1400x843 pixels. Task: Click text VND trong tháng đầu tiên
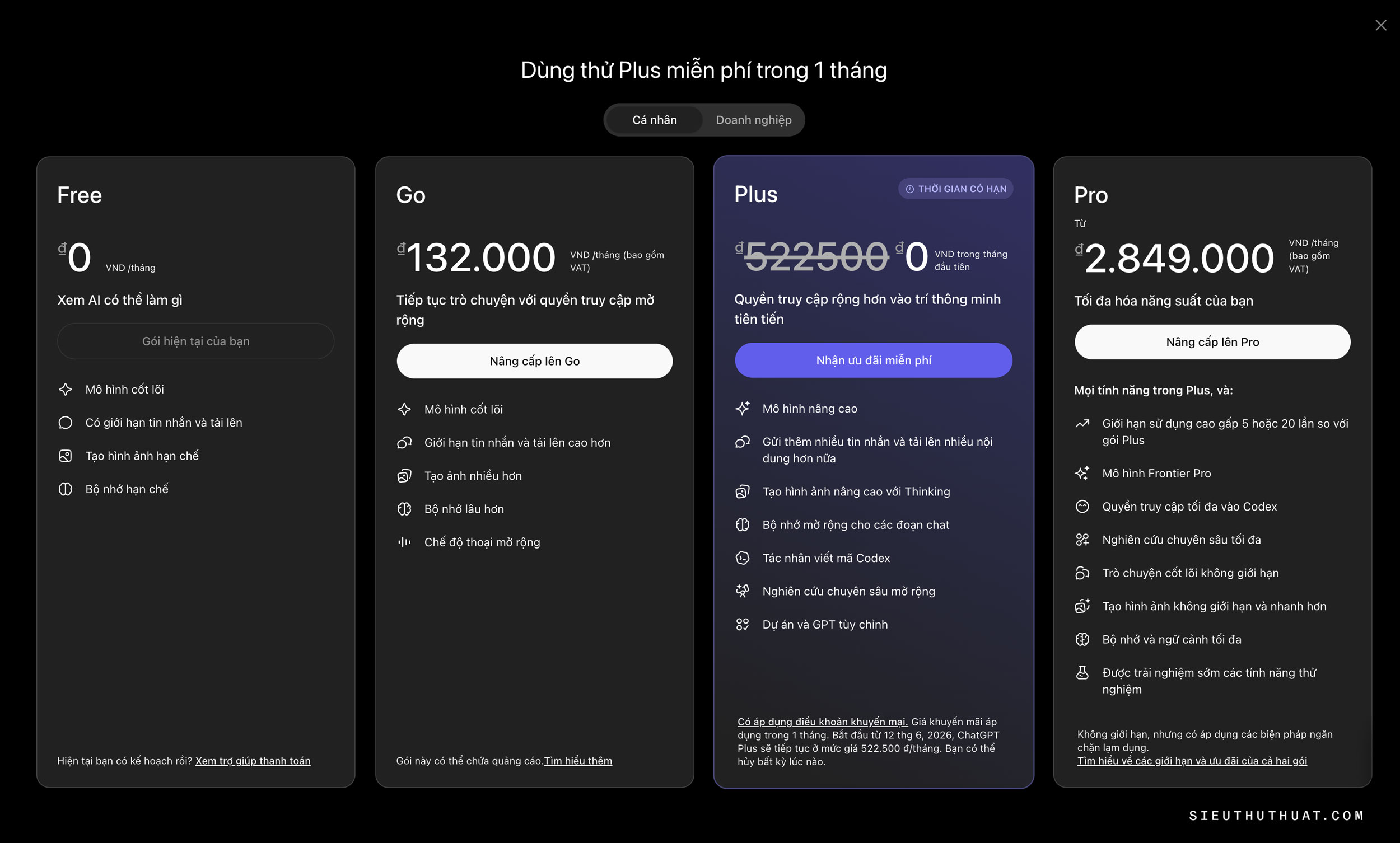971,260
